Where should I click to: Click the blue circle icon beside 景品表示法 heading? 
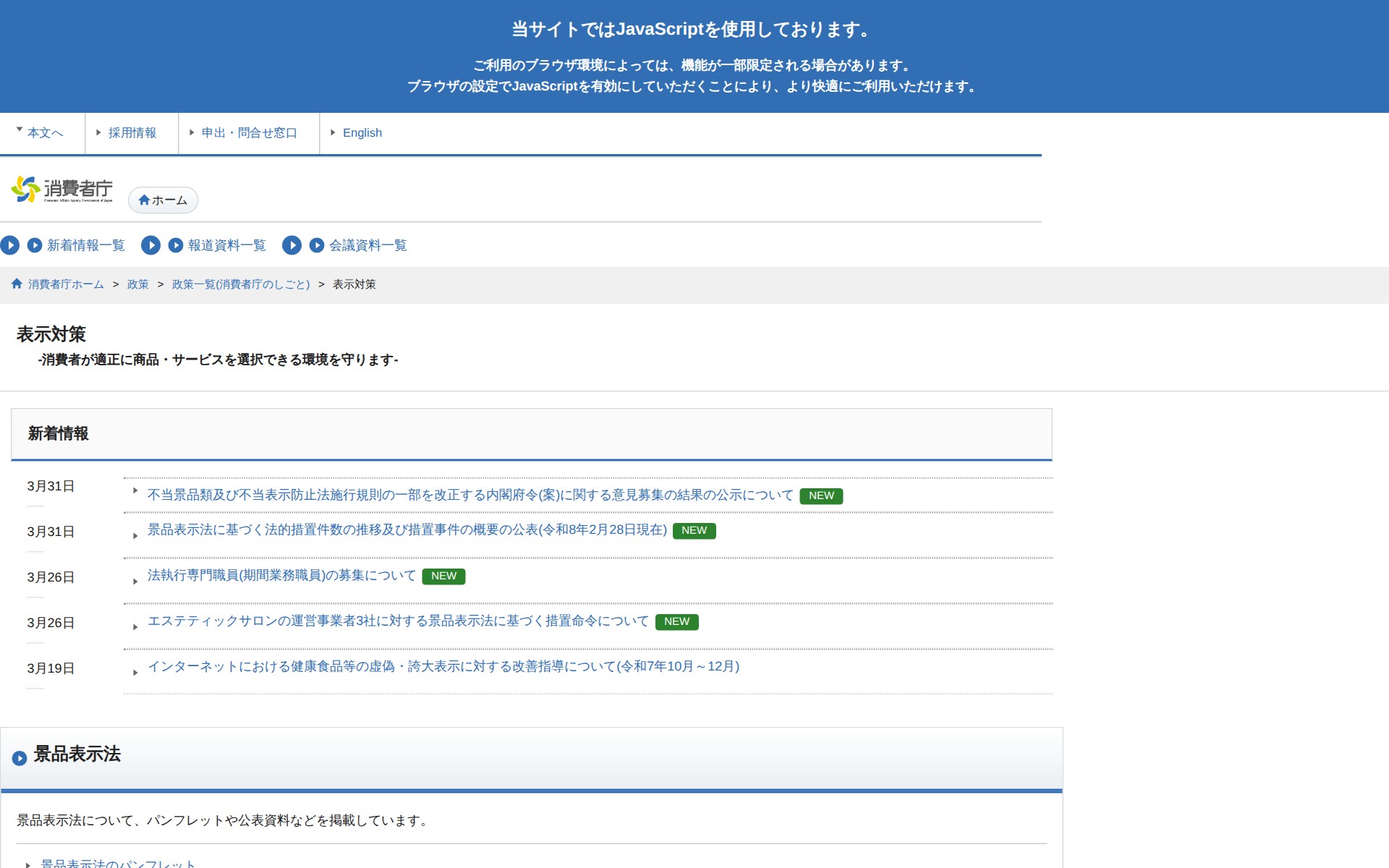[20, 758]
